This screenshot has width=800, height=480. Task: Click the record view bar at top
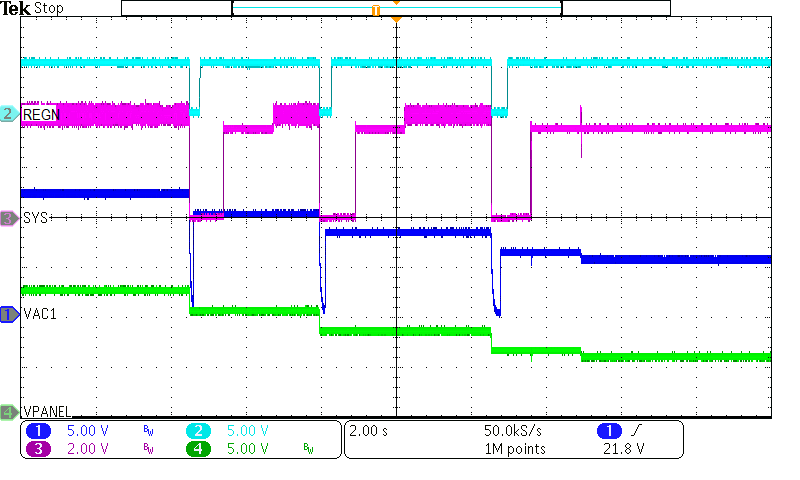coord(396,8)
